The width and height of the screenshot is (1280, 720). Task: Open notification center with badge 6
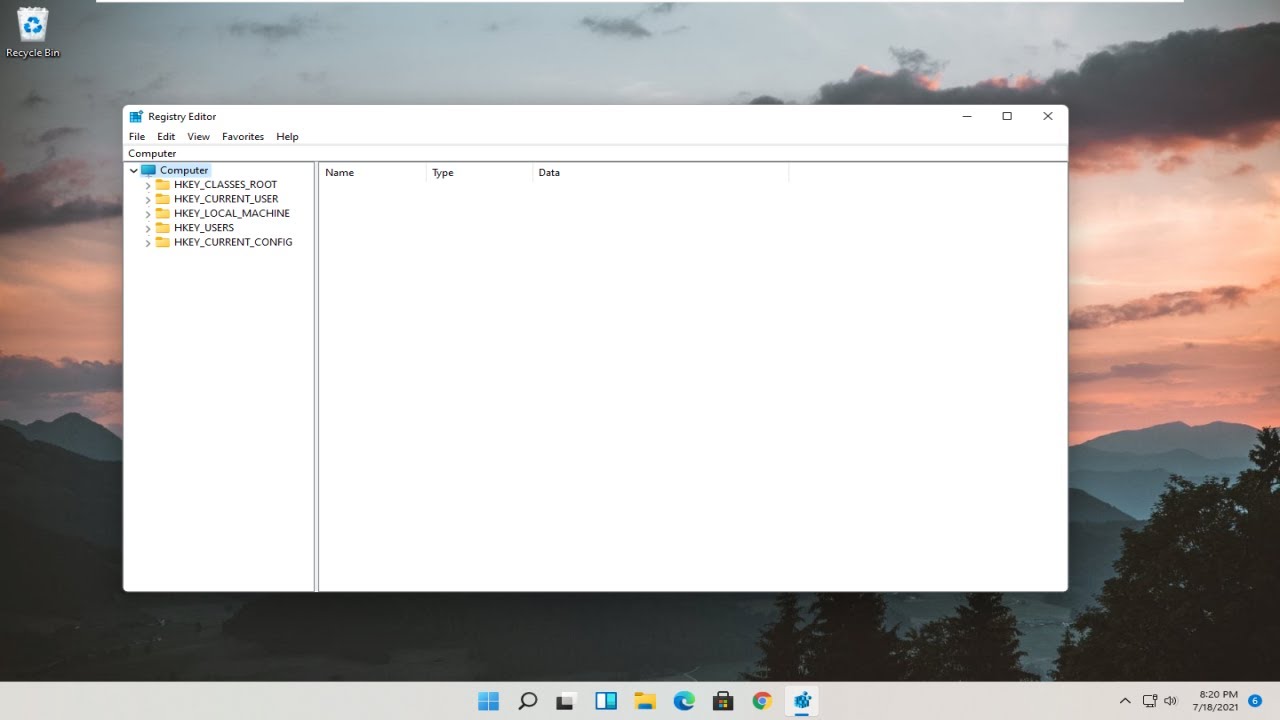click(1255, 701)
